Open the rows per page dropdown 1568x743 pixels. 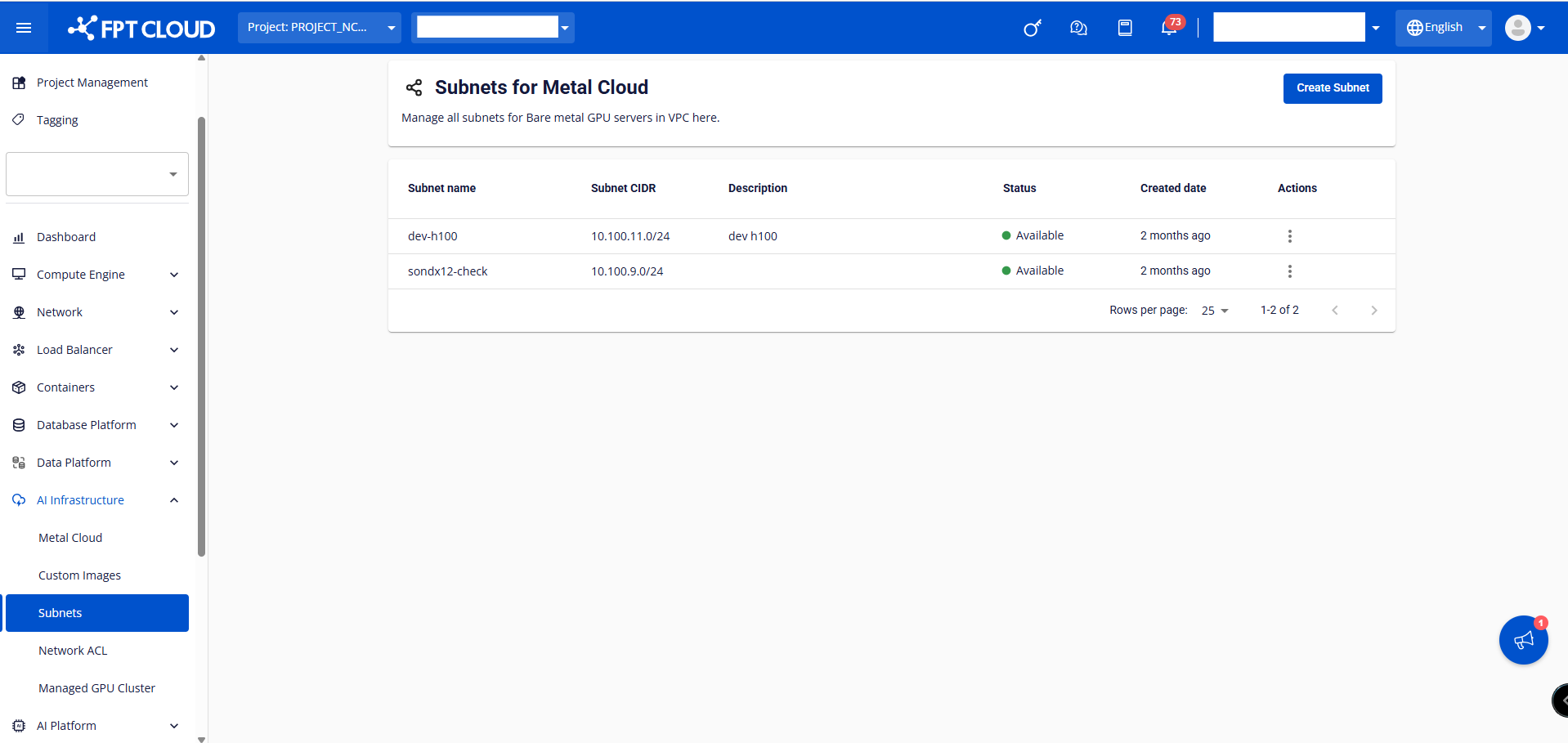1215,311
